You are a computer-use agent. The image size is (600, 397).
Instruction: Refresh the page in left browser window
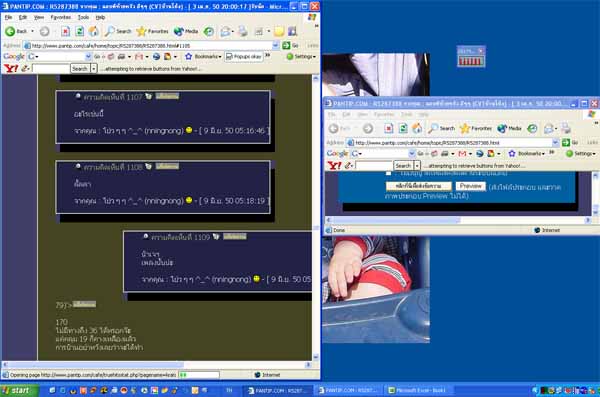[x=79, y=31]
